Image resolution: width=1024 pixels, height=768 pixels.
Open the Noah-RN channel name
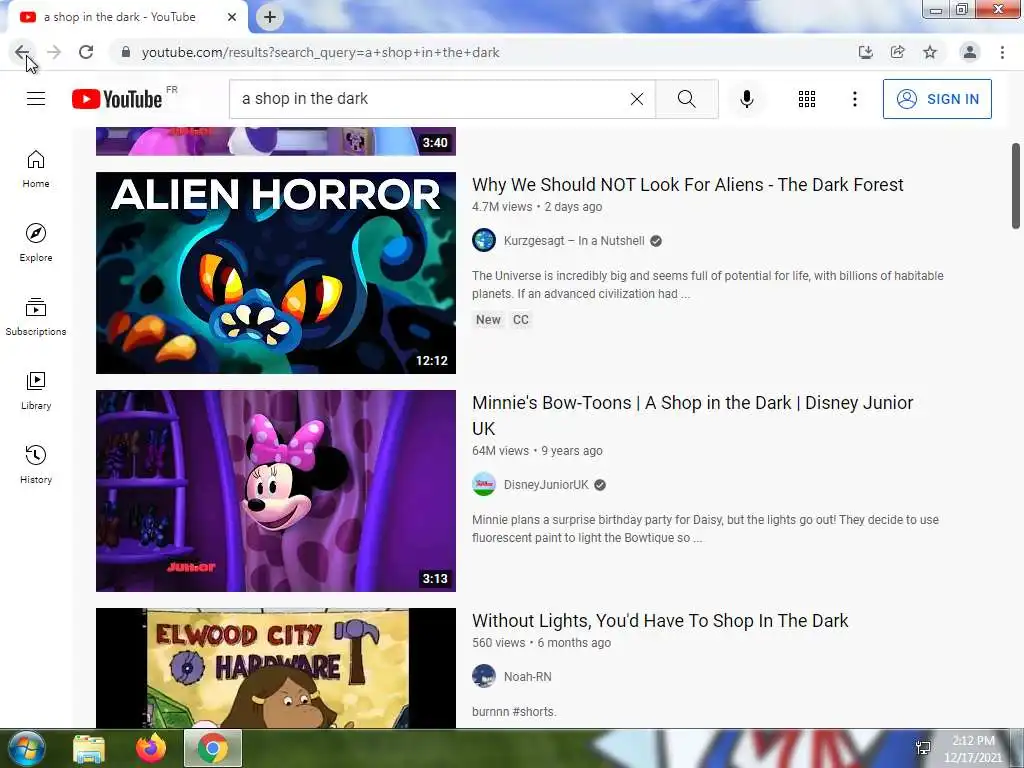(528, 677)
